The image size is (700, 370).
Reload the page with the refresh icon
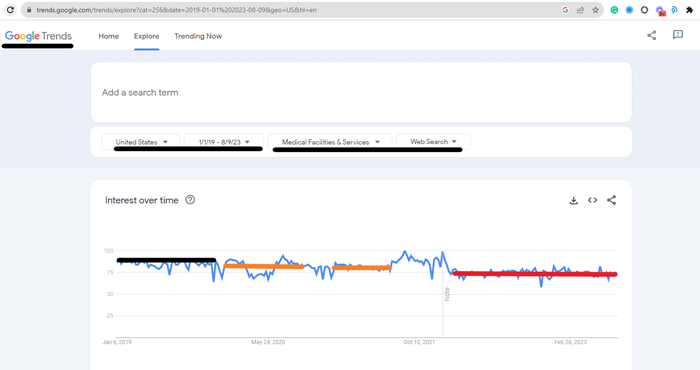tap(10, 10)
